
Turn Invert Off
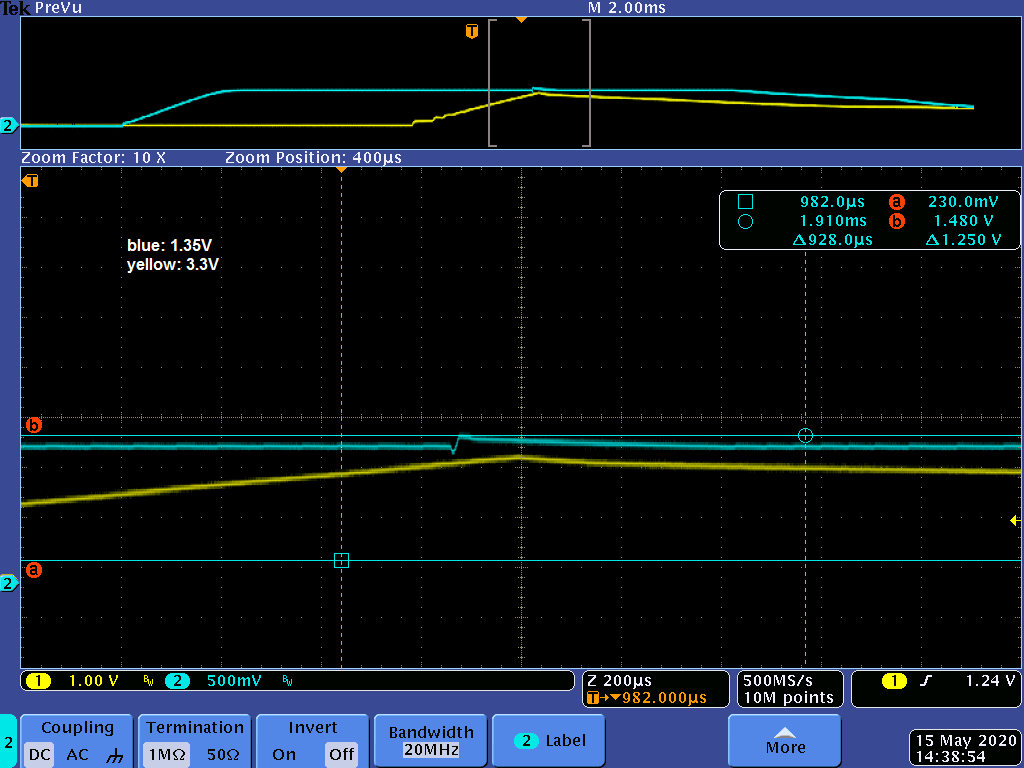(342, 754)
